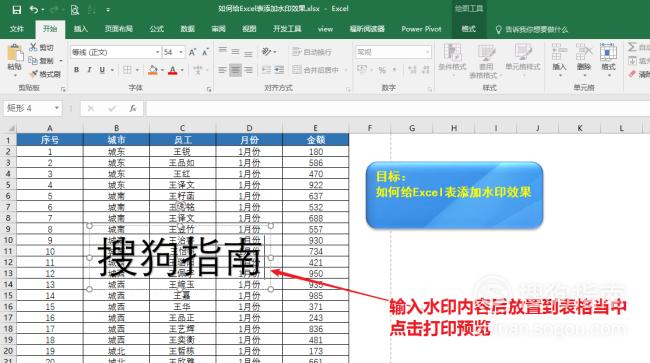Increase indent
Viewport: 650px width, 363px height.
(x=279, y=70)
